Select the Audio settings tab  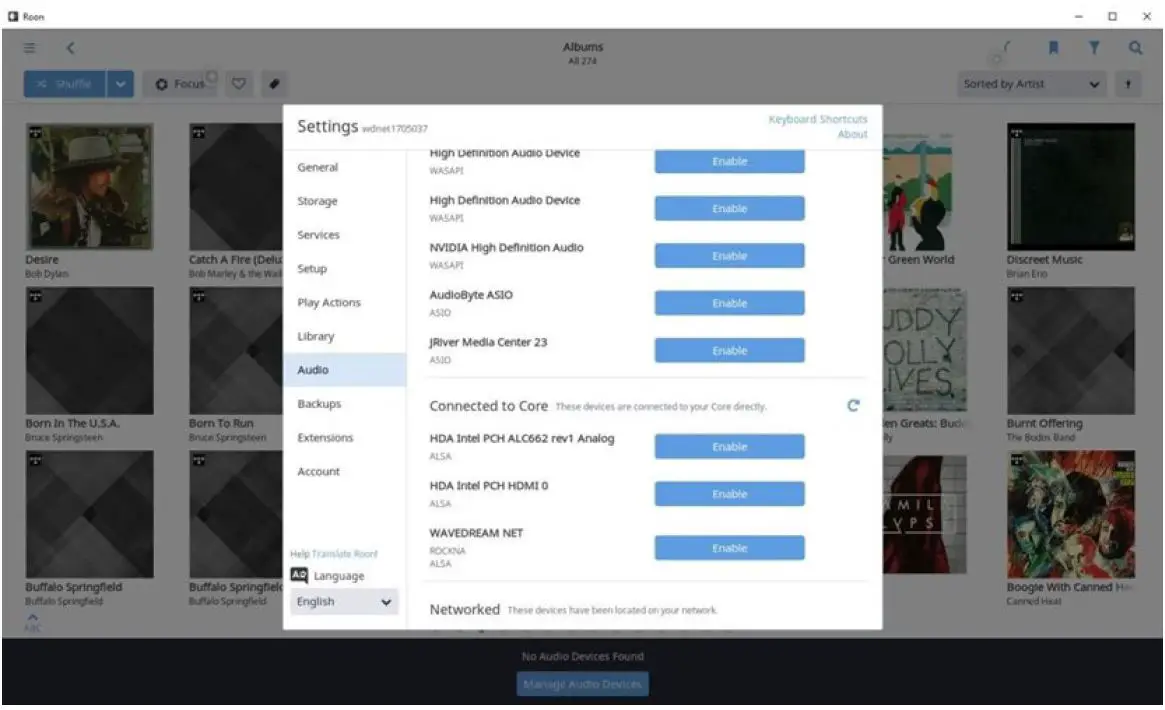click(x=344, y=370)
